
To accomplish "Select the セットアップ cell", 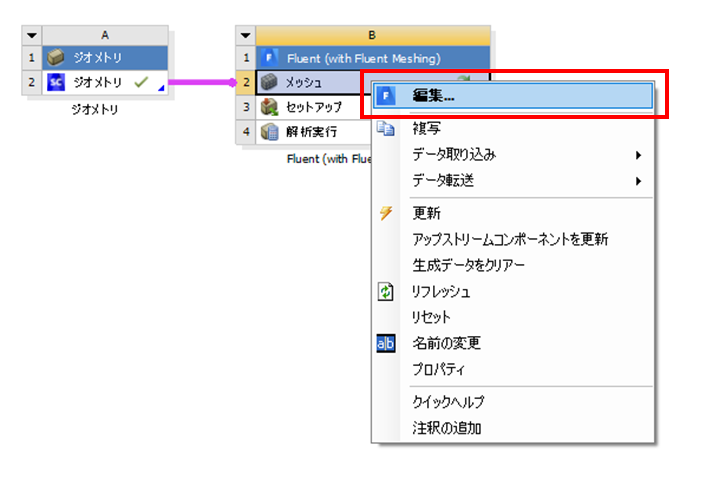I will (313, 107).
